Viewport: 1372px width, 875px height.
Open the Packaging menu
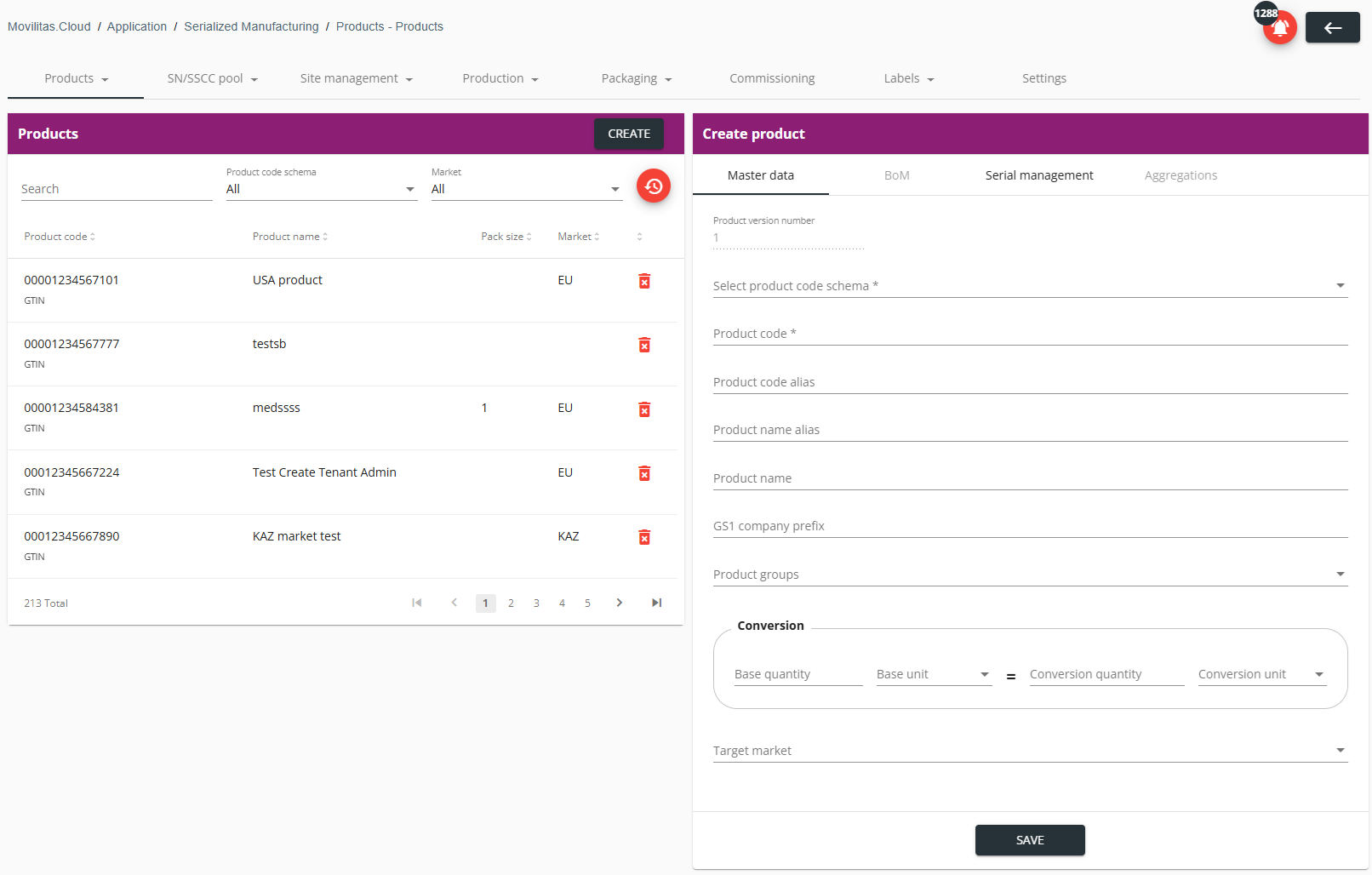637,78
